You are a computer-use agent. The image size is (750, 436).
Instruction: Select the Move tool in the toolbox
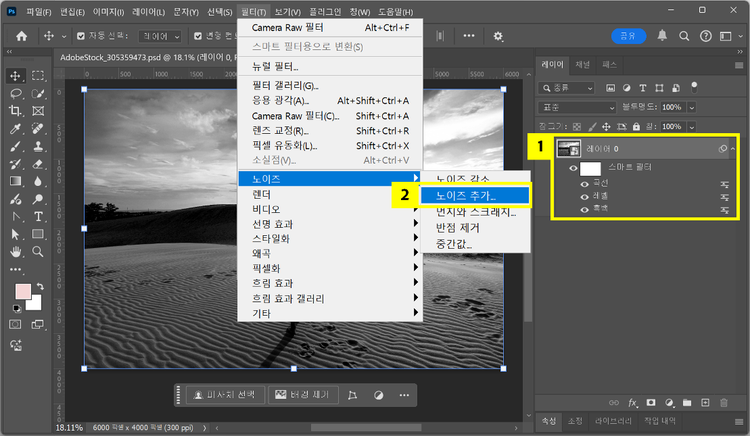pyautogui.click(x=15, y=76)
